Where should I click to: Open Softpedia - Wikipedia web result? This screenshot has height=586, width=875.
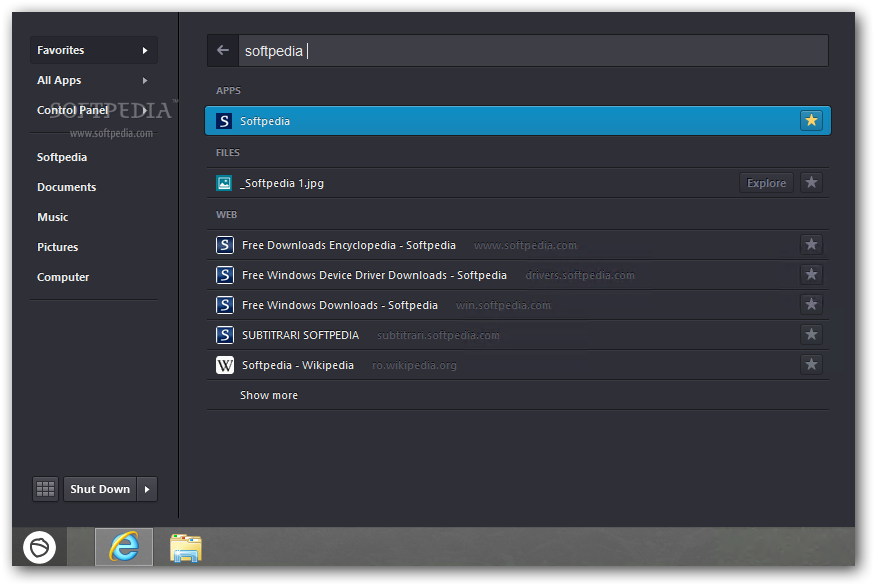[x=517, y=366]
